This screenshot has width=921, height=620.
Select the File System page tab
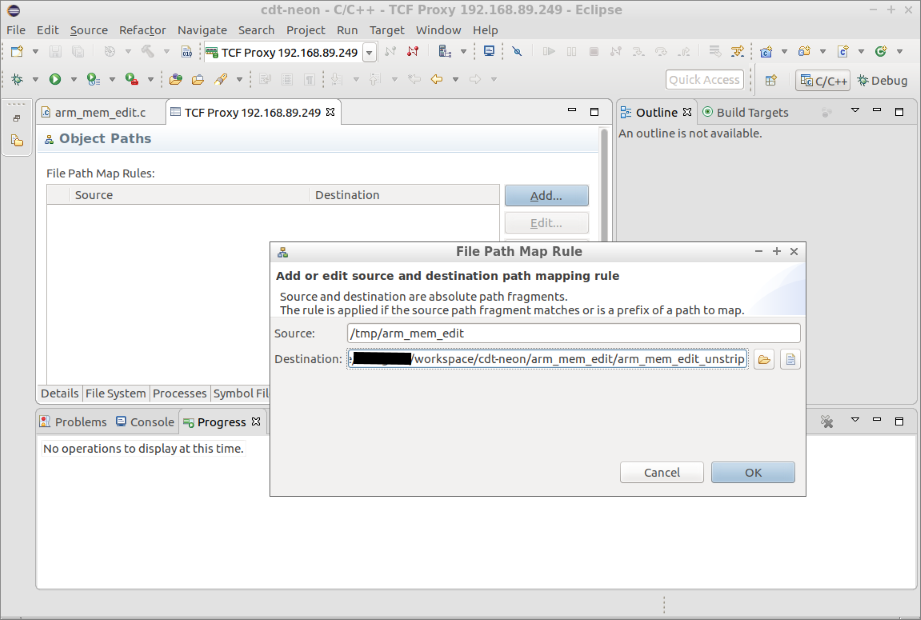click(115, 393)
